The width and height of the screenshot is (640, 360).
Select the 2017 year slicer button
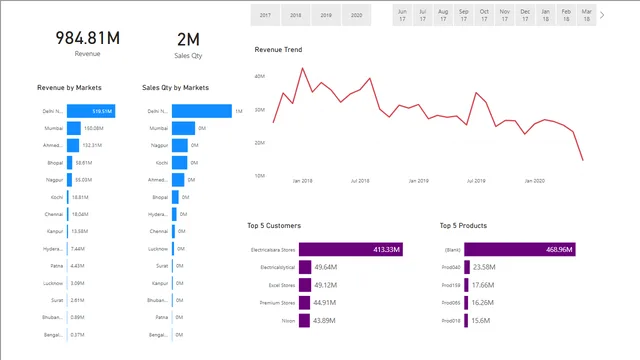coord(265,15)
